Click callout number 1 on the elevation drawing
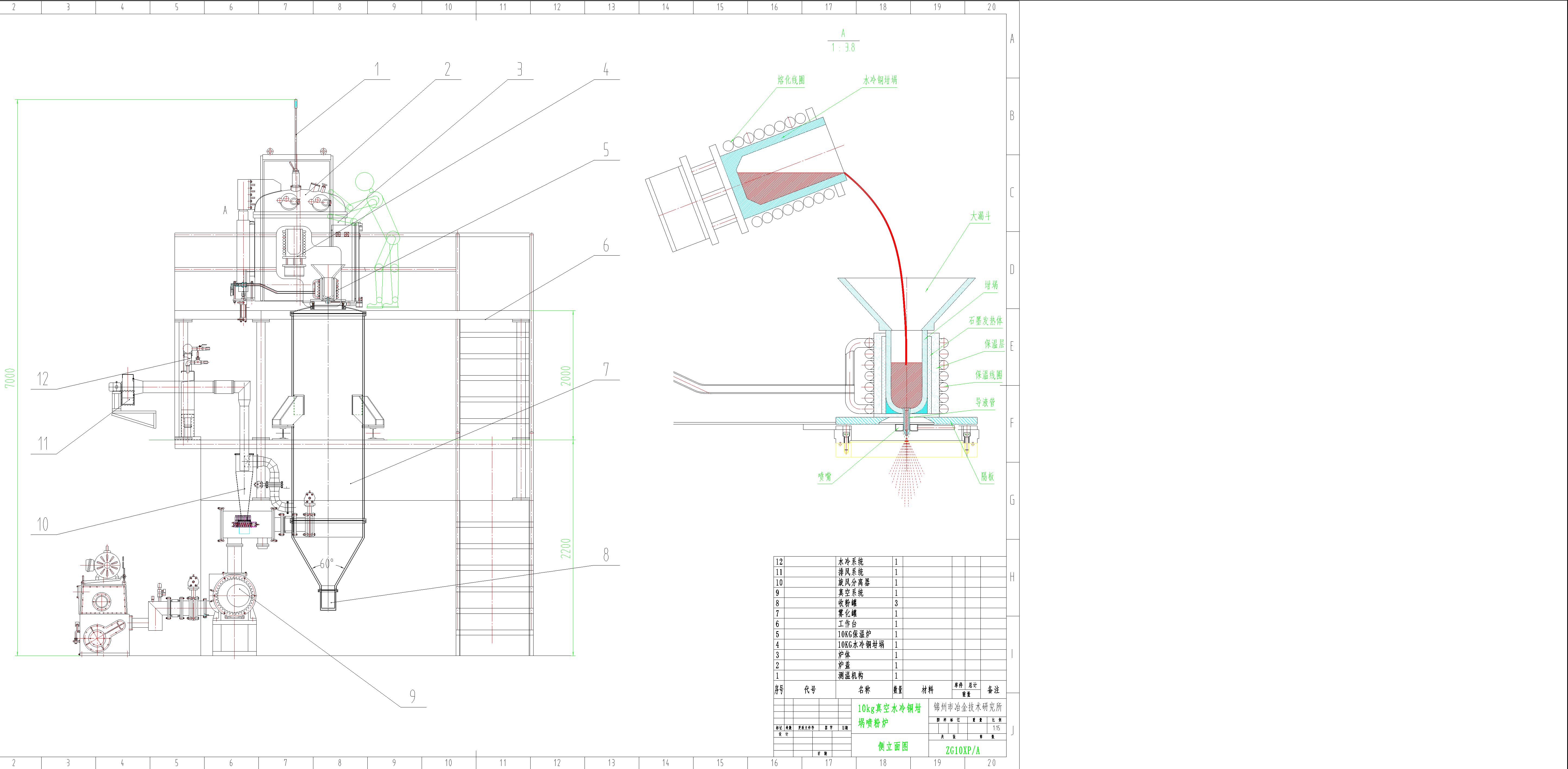 (377, 69)
